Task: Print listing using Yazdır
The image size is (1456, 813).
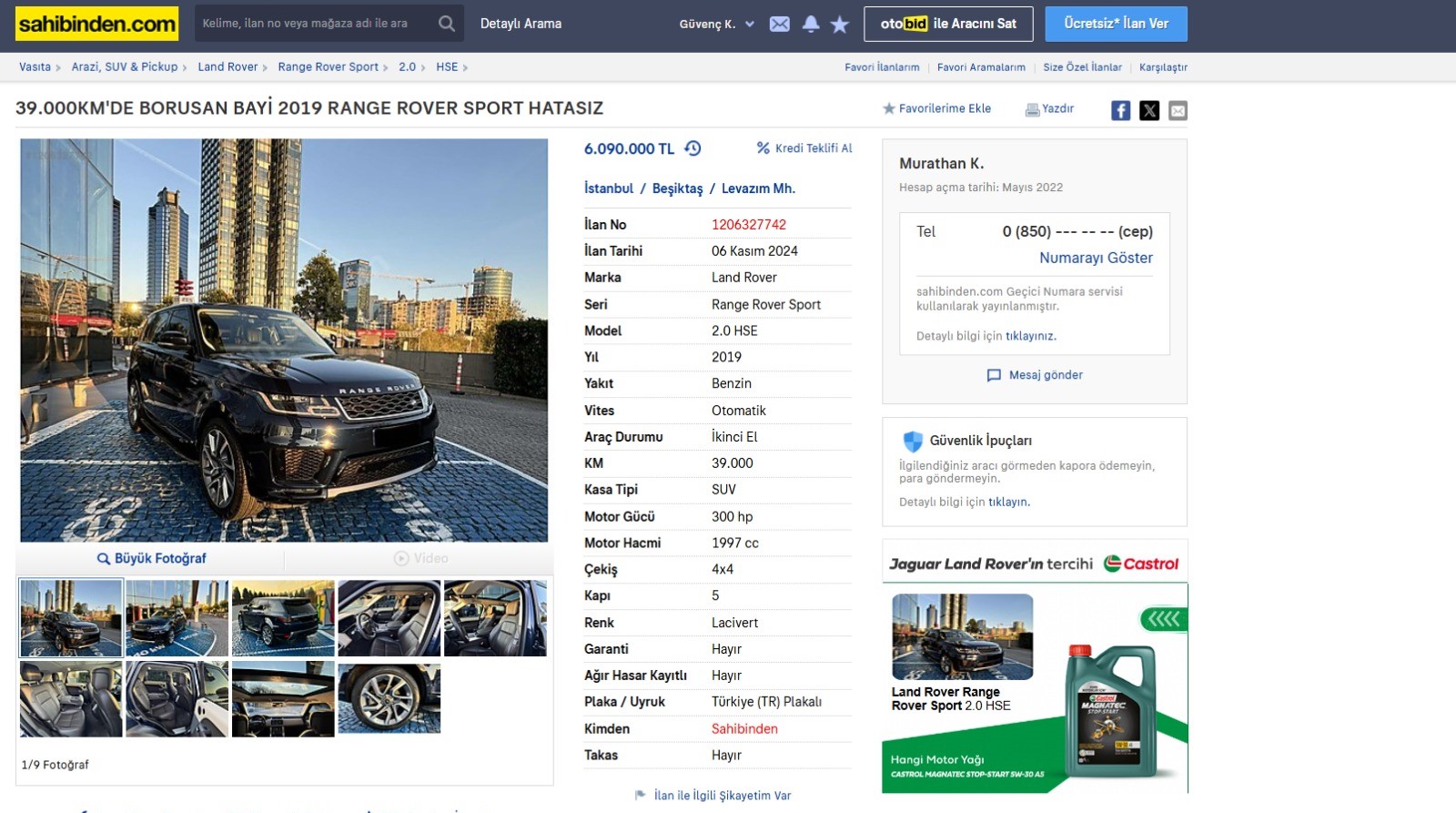Action: (x=1049, y=108)
